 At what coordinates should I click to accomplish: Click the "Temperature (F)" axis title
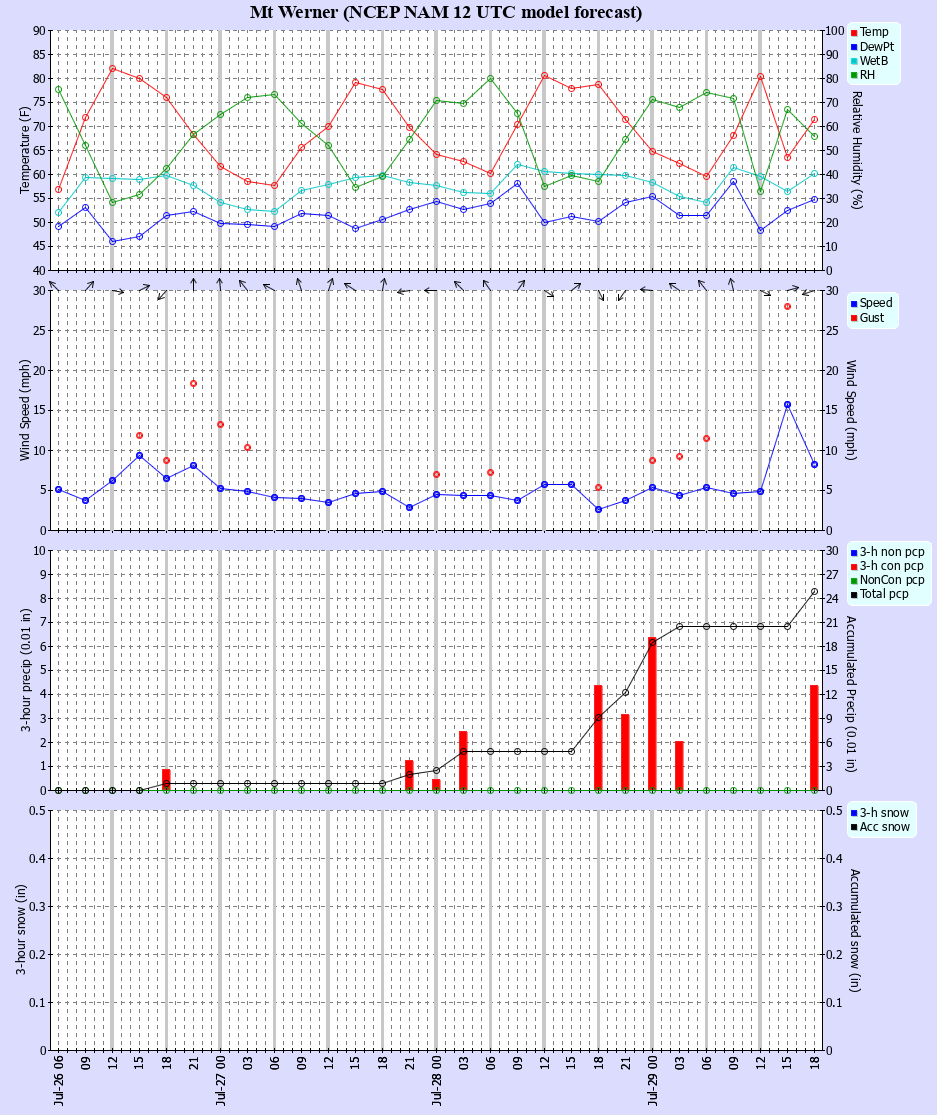pos(25,150)
